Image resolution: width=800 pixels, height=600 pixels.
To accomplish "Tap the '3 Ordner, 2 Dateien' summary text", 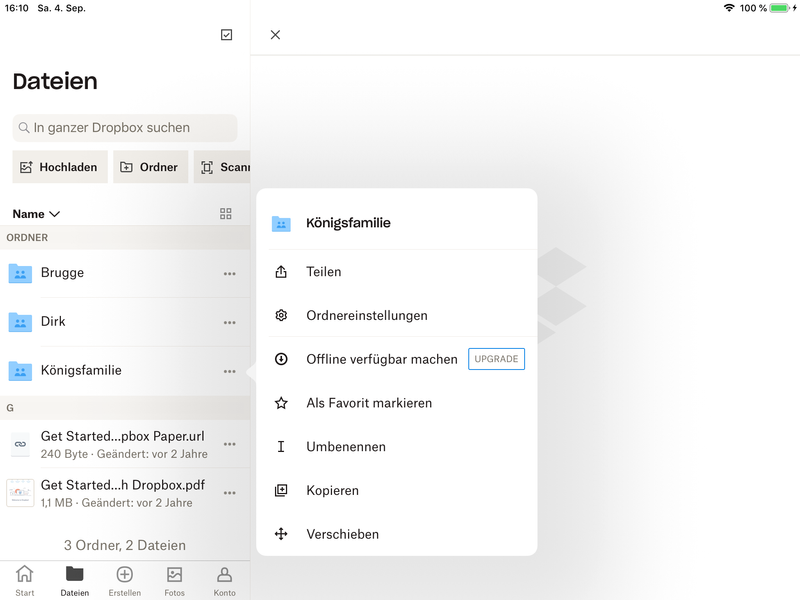I will coord(125,545).
